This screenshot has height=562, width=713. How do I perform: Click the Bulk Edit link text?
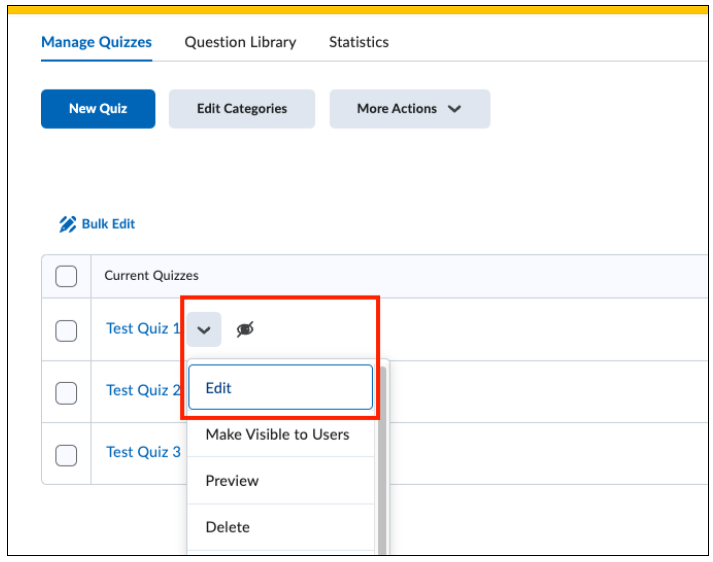(x=108, y=224)
